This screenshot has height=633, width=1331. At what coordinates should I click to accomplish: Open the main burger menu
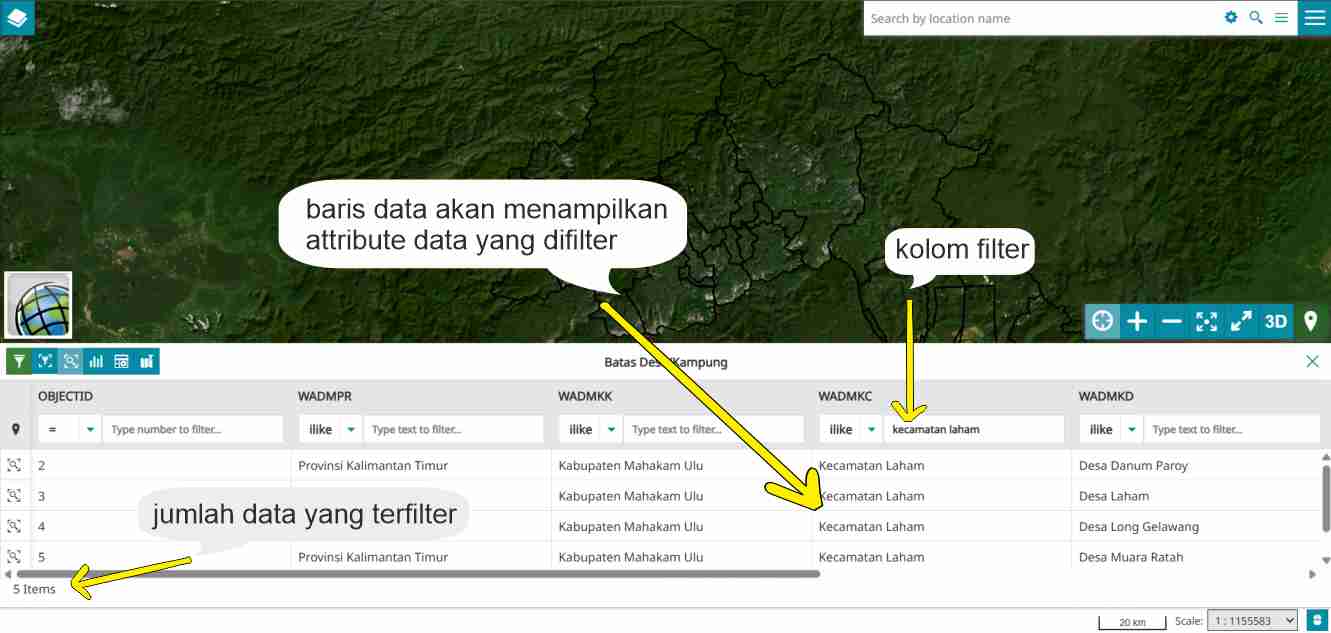point(1314,18)
